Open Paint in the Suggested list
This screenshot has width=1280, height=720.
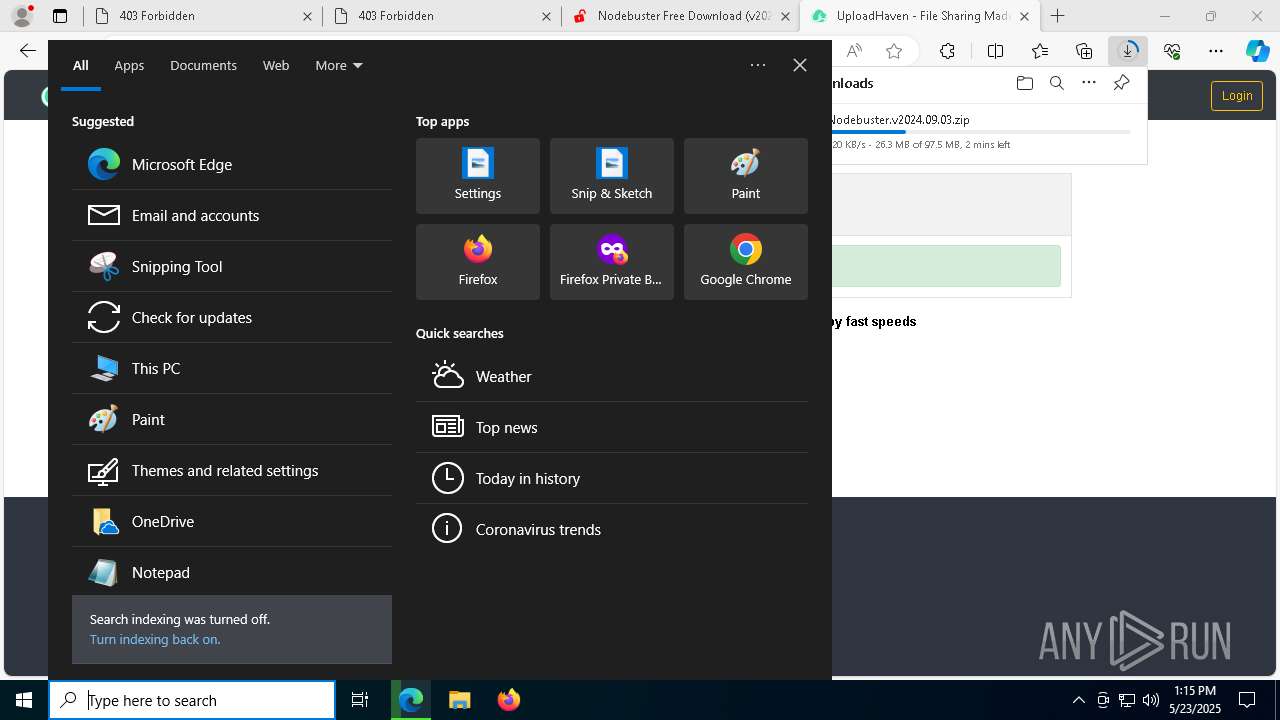click(x=231, y=419)
